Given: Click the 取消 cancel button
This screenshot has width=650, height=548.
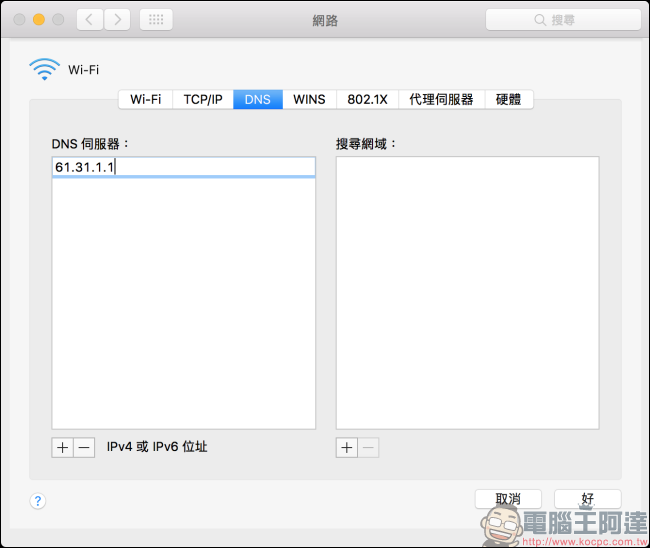Looking at the screenshot, I should click(x=508, y=499).
